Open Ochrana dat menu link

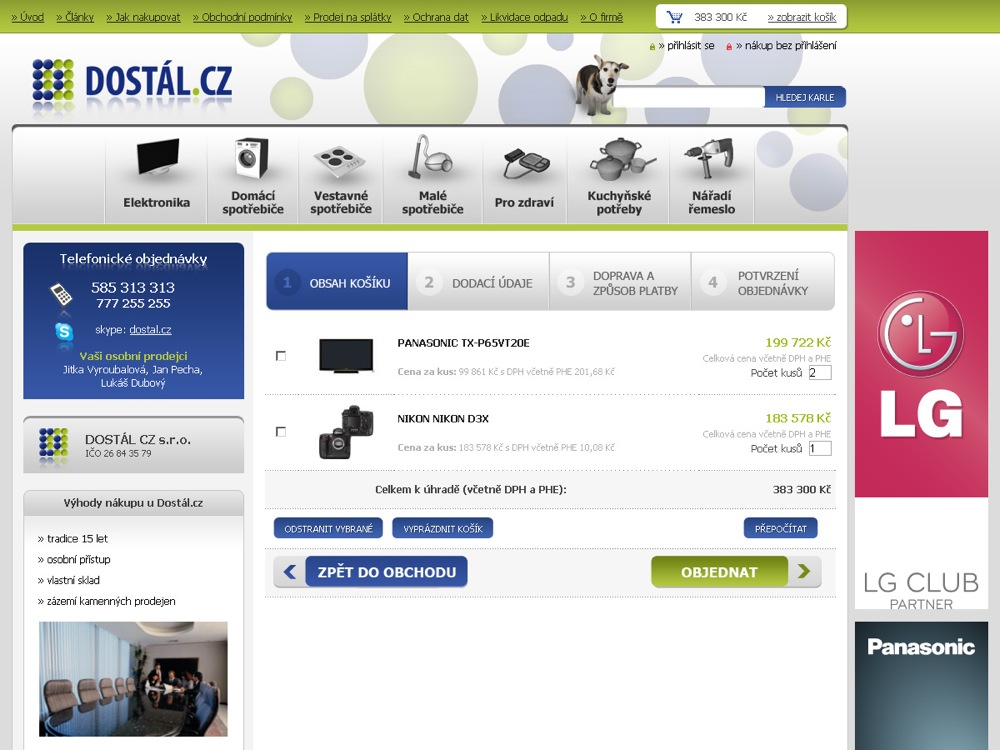click(436, 17)
